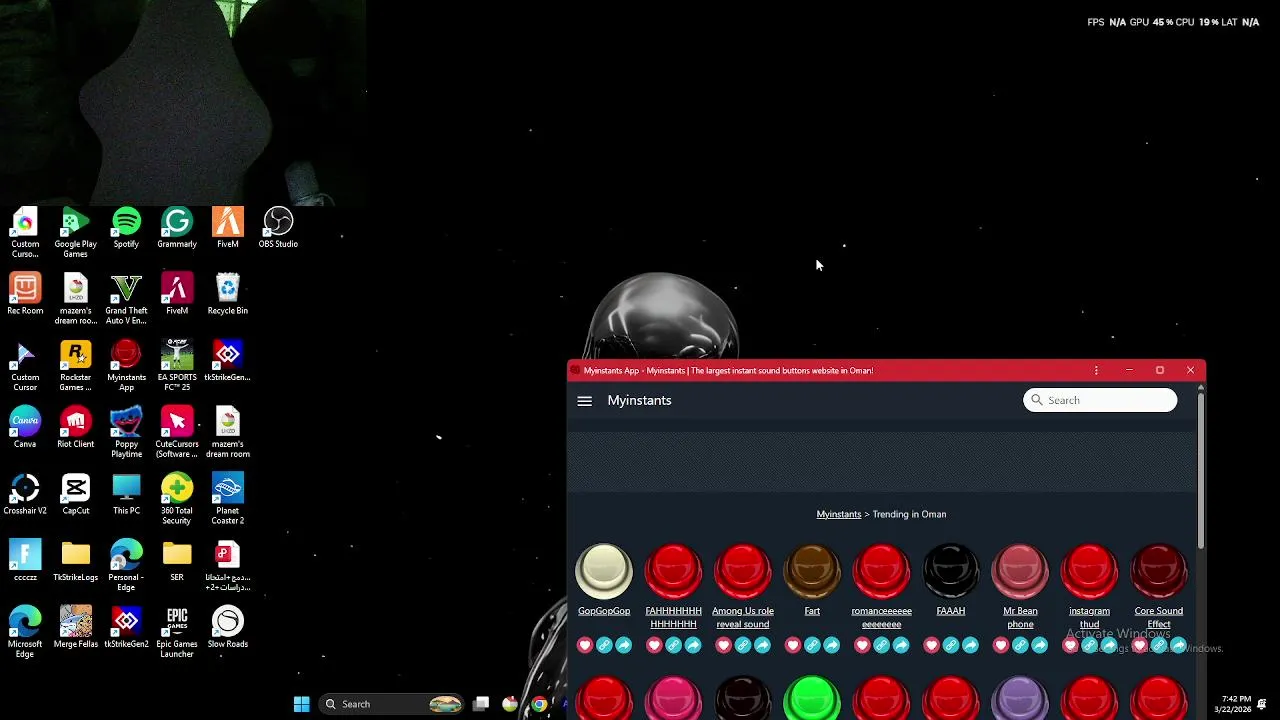Select the EA SPORTS FC 25 desktop icon

click(x=177, y=366)
